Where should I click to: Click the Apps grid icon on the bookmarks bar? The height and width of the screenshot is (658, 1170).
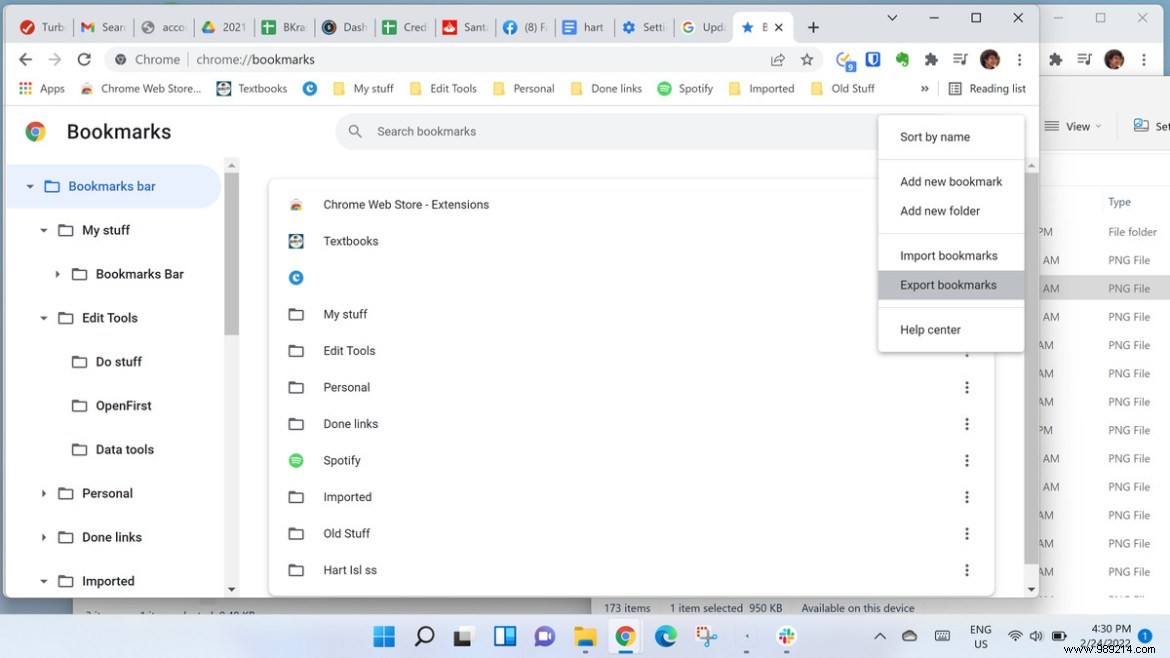[x=24, y=89]
